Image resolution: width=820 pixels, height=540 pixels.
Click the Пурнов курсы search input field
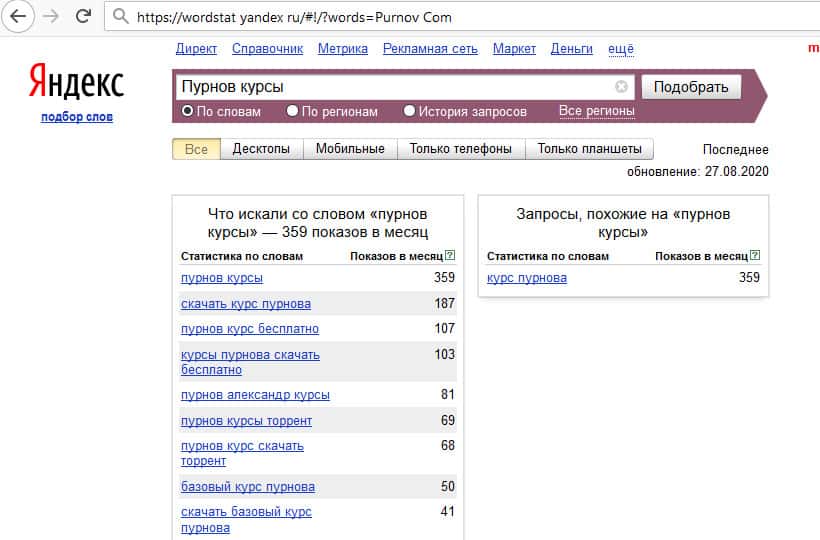point(395,87)
